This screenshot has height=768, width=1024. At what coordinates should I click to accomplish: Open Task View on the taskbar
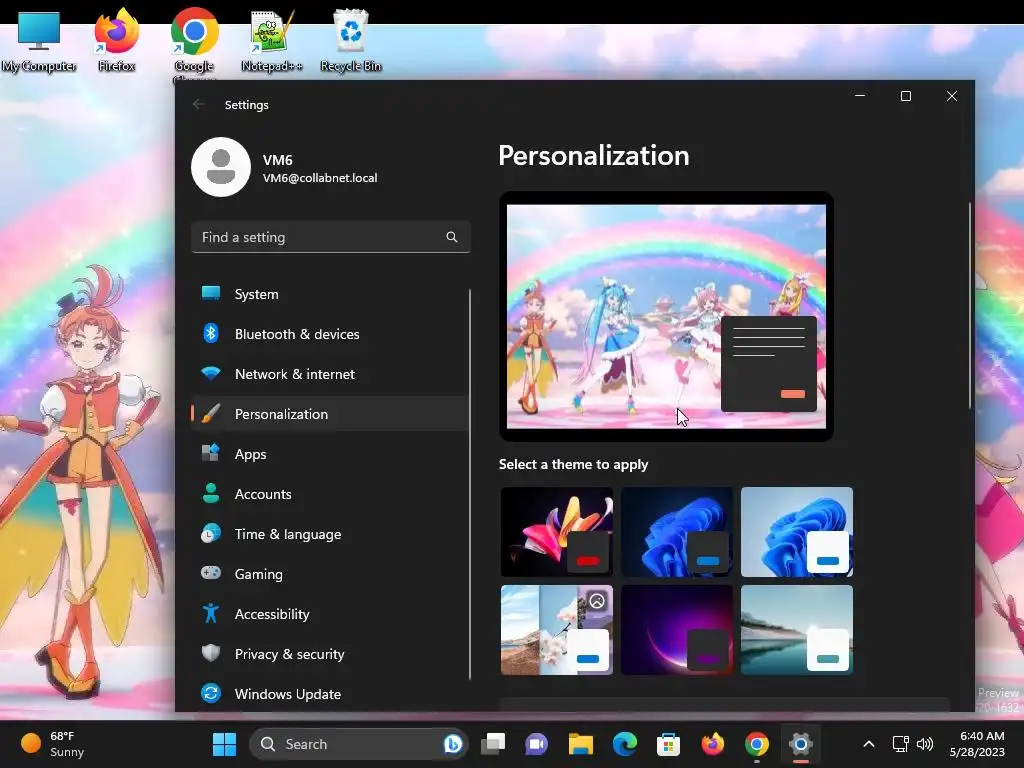tap(493, 744)
